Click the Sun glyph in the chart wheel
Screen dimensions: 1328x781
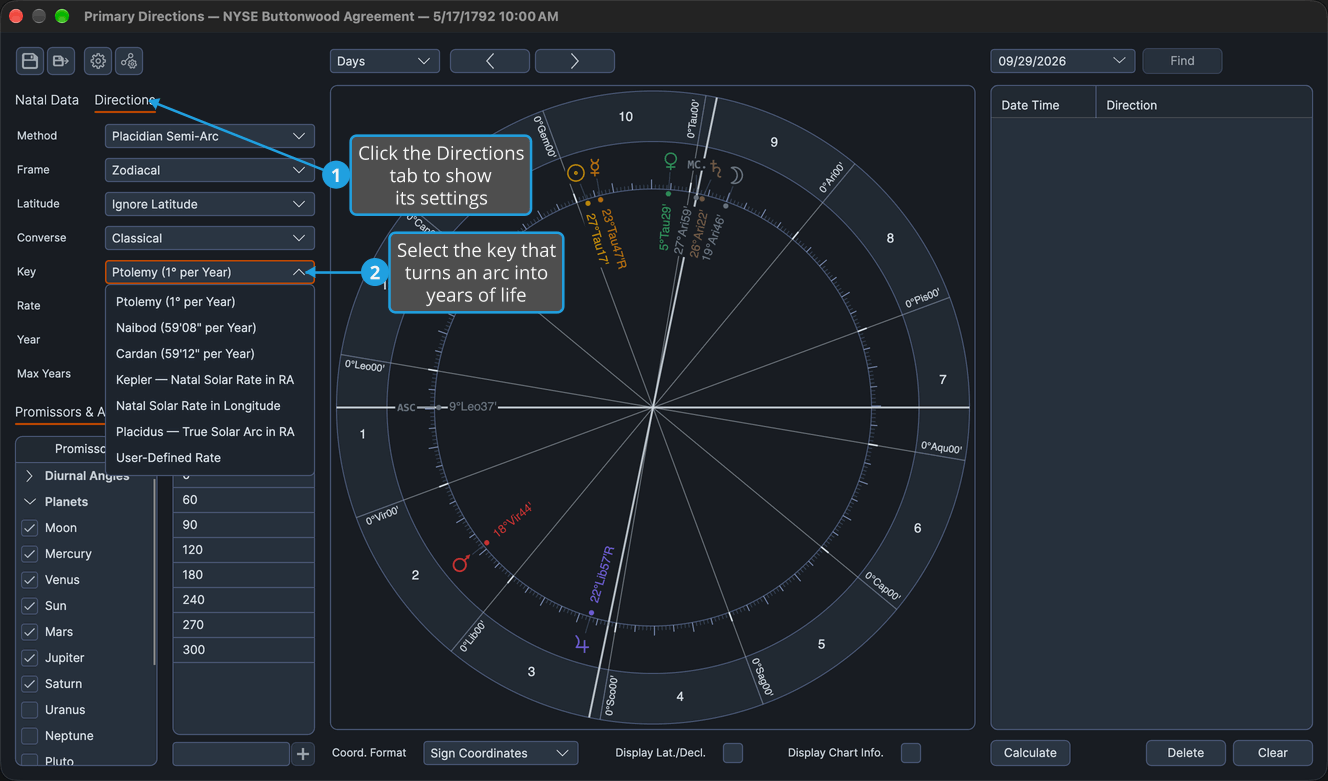click(575, 173)
